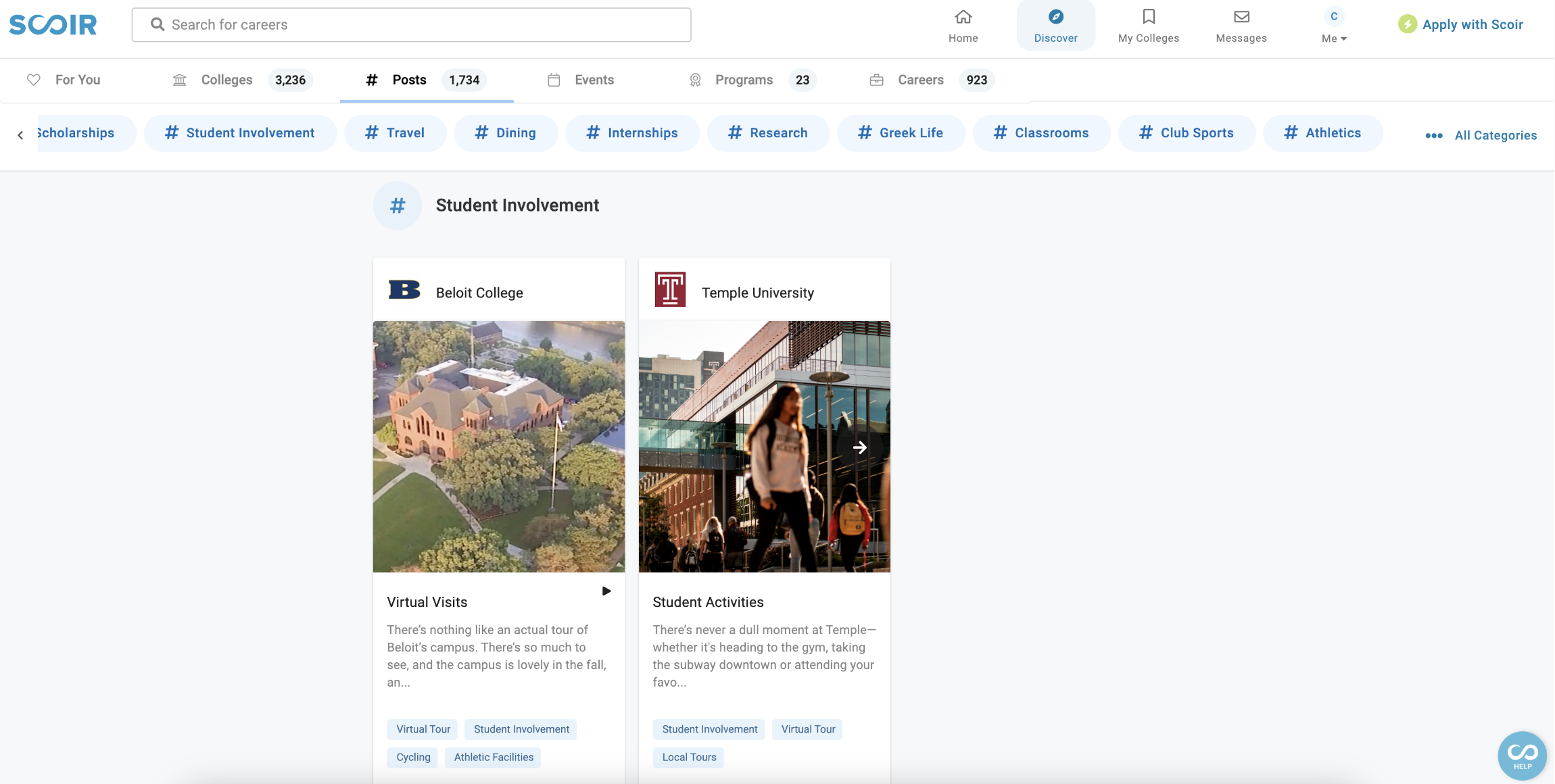Open the Discover compass icon
Screen dimensions: 1555x784
[1055, 16]
